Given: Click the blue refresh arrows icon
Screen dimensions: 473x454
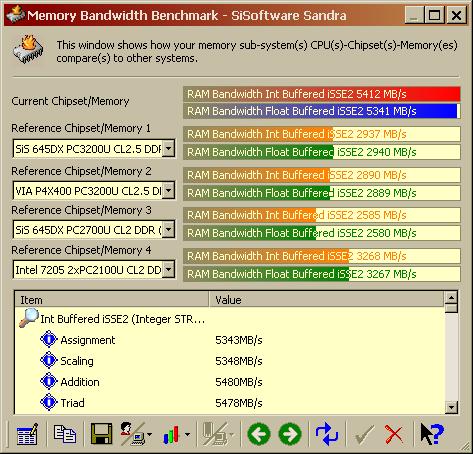Looking at the screenshot, I should click(327, 434).
